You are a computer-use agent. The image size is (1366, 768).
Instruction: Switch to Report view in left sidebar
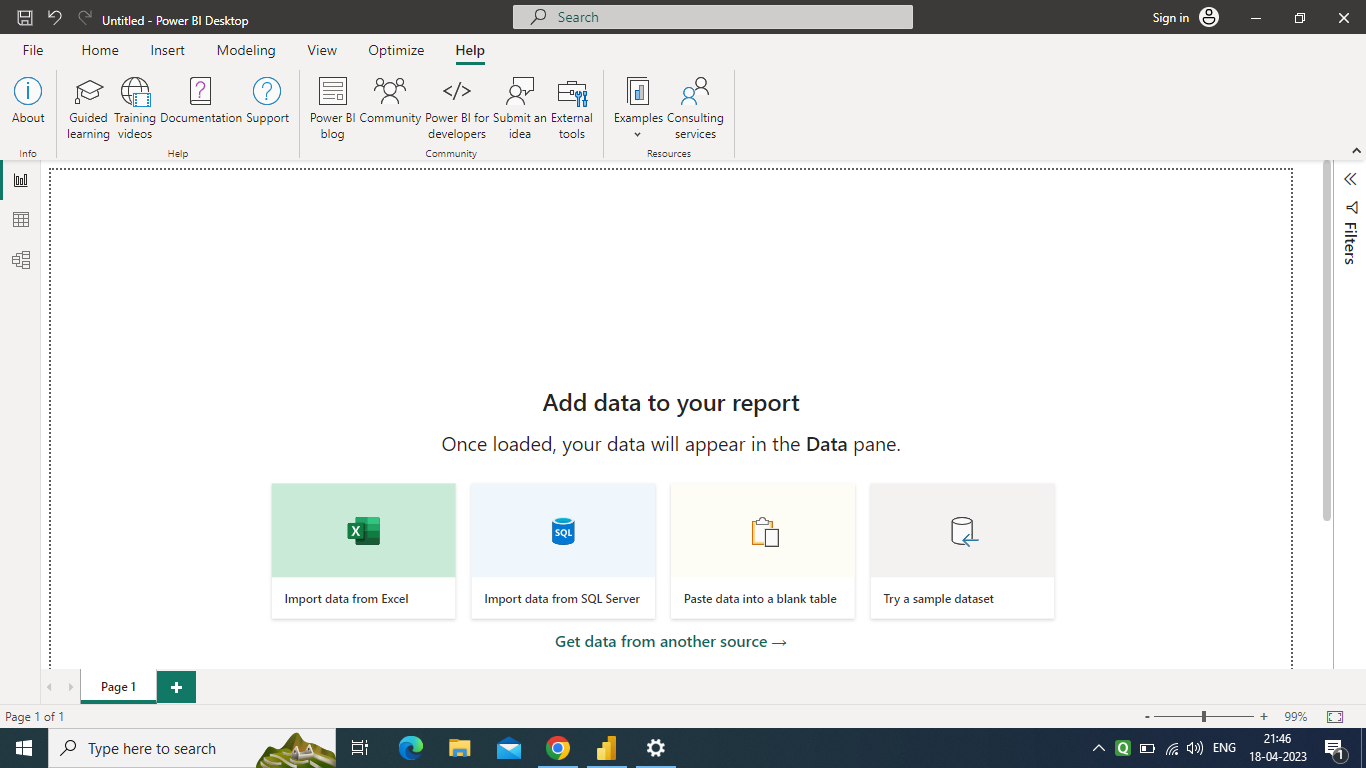[x=21, y=180]
